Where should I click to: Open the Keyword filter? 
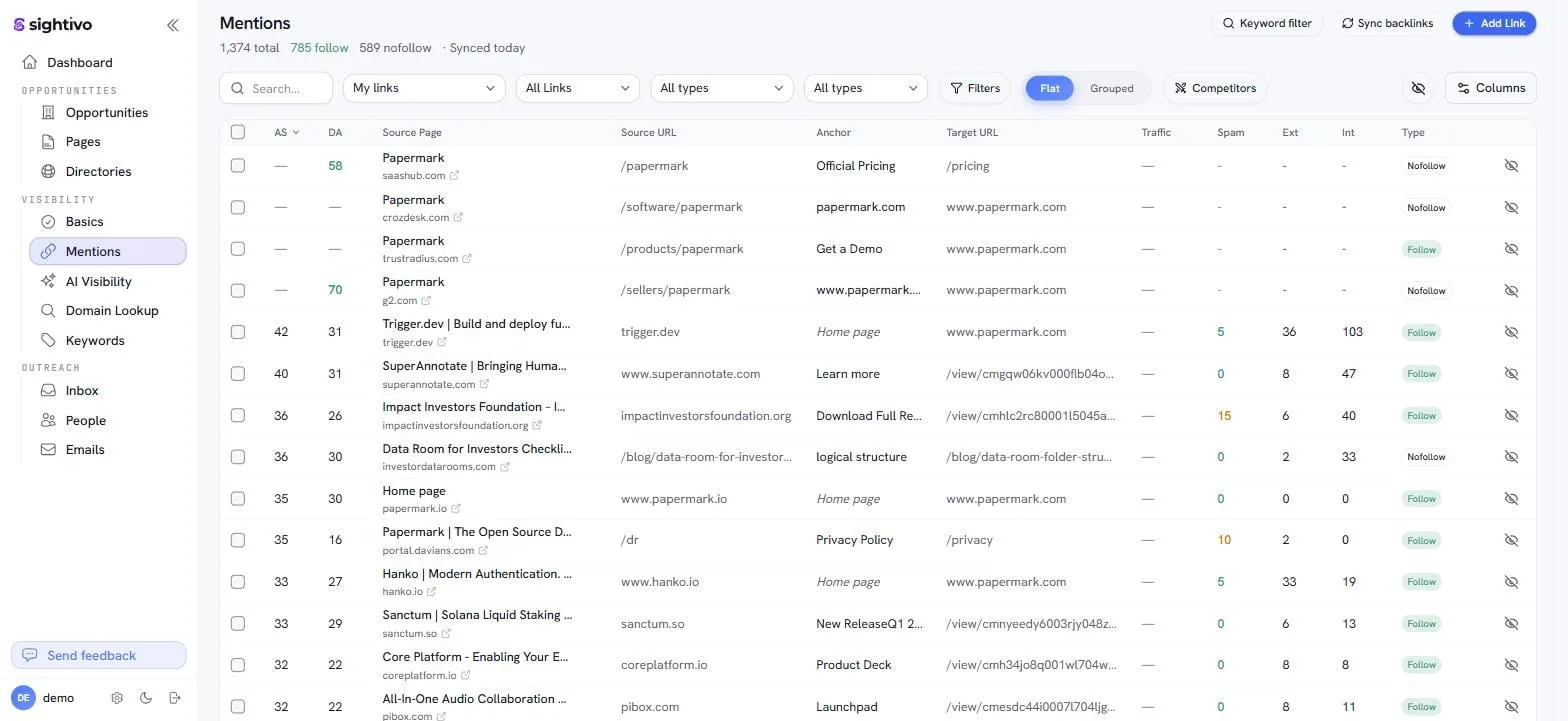point(1267,23)
